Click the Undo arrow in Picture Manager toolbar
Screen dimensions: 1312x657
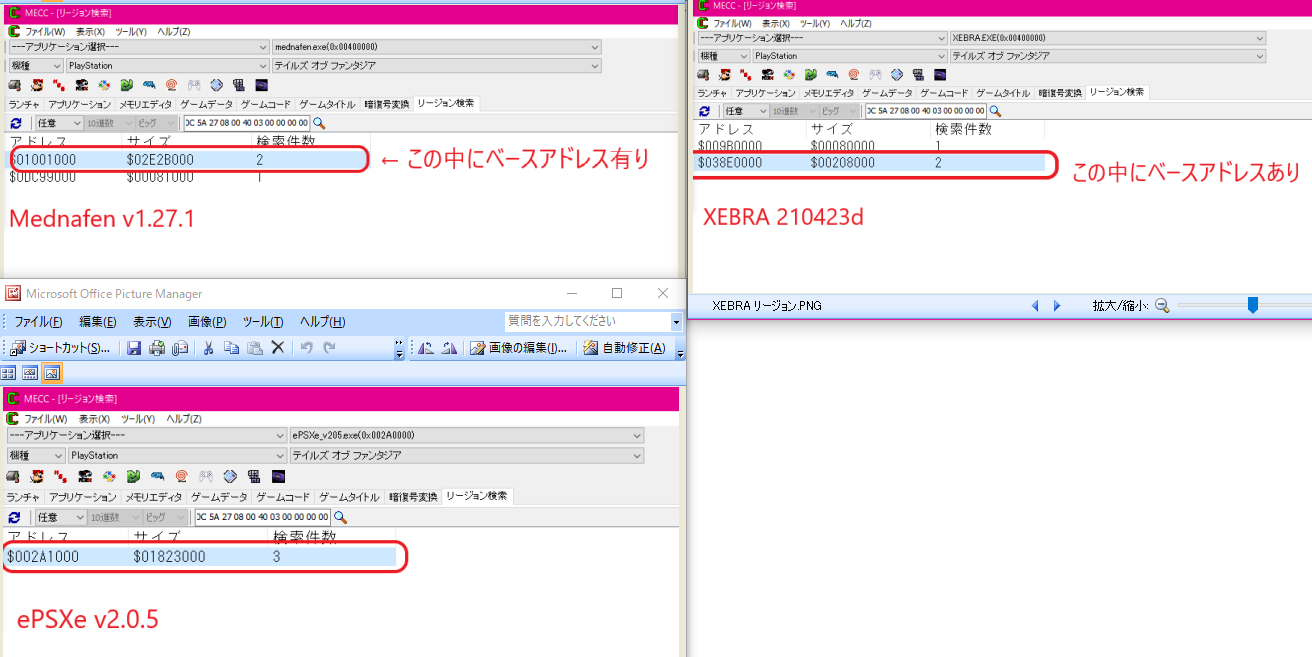[307, 348]
